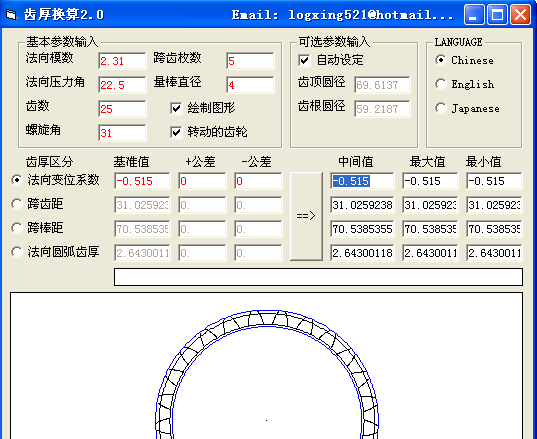537x439 pixels.
Task: Click the 法向压力角 field with 22.5
Action: tap(122, 85)
